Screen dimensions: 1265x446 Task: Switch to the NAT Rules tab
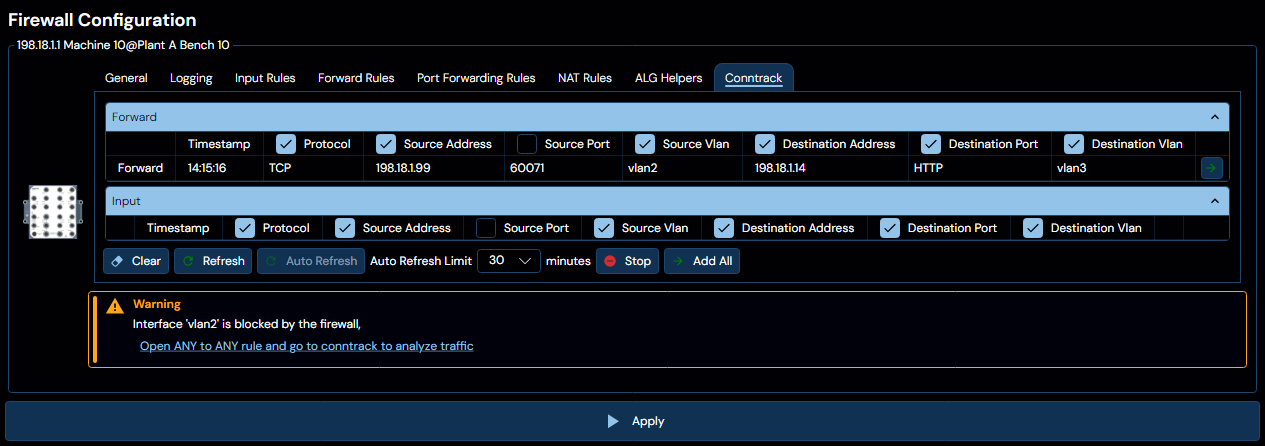[585, 78]
